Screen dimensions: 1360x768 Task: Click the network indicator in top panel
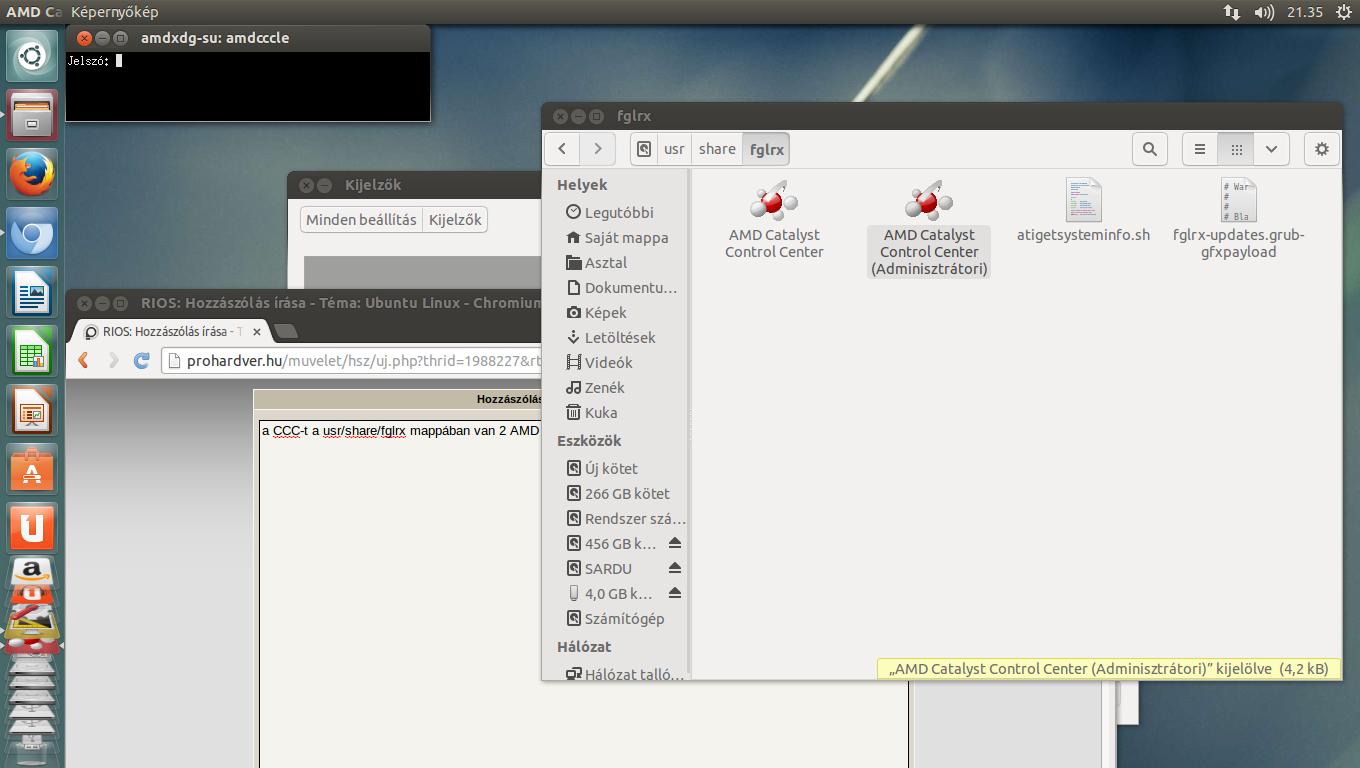(x=1232, y=12)
